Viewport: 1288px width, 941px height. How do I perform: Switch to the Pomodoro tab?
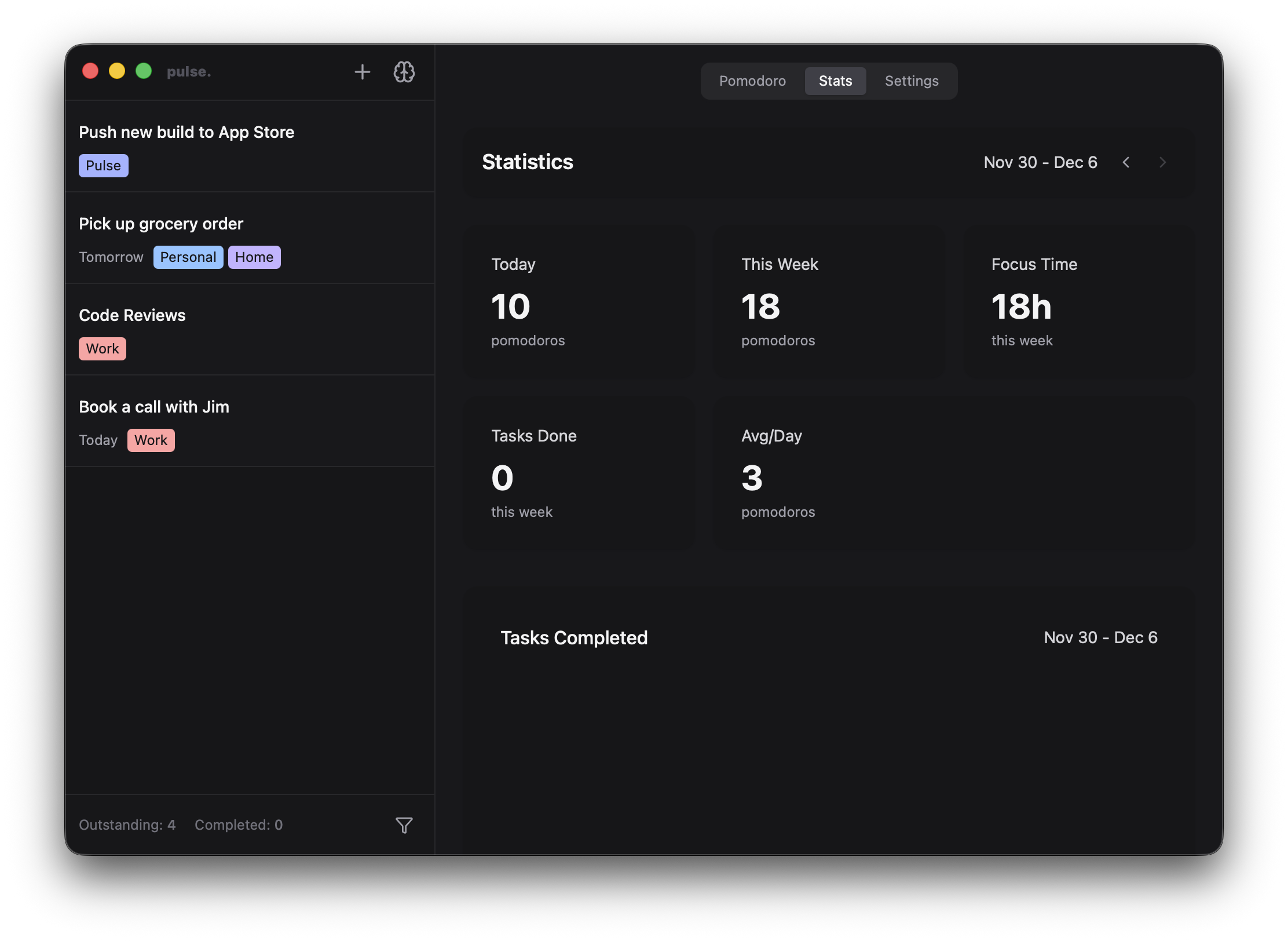coord(752,81)
